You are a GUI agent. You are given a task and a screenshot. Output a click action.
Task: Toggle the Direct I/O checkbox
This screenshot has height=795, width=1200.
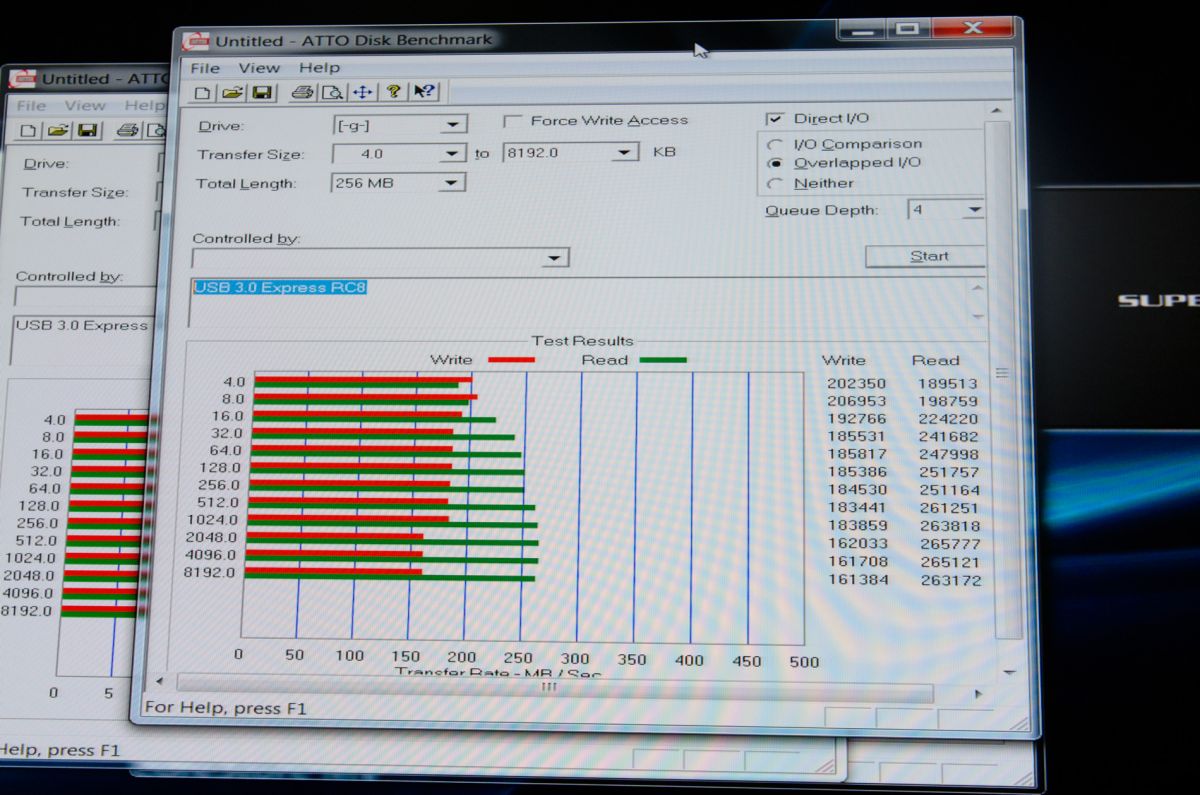point(775,118)
